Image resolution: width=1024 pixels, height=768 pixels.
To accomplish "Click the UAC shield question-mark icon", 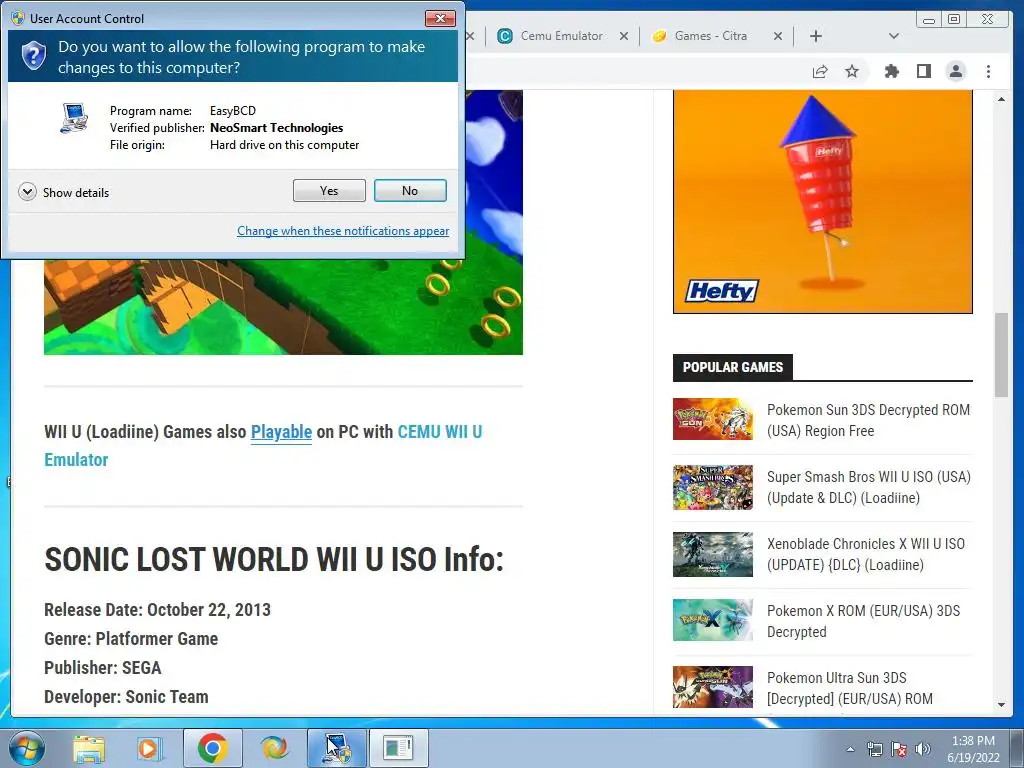I will [34, 56].
